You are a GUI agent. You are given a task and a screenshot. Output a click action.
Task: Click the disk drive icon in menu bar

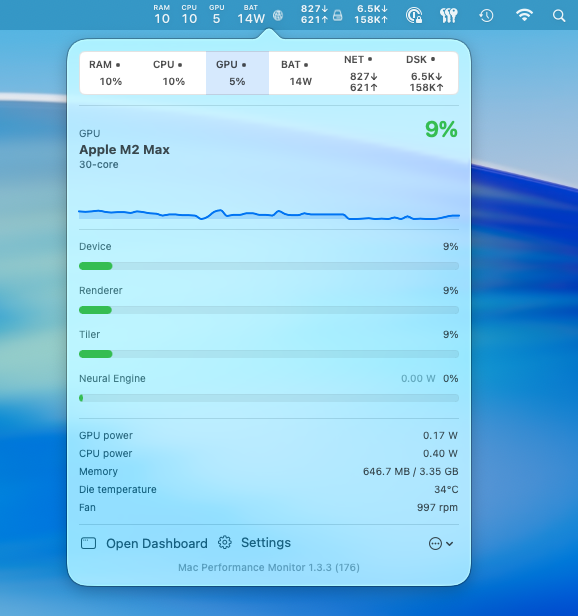point(338,16)
